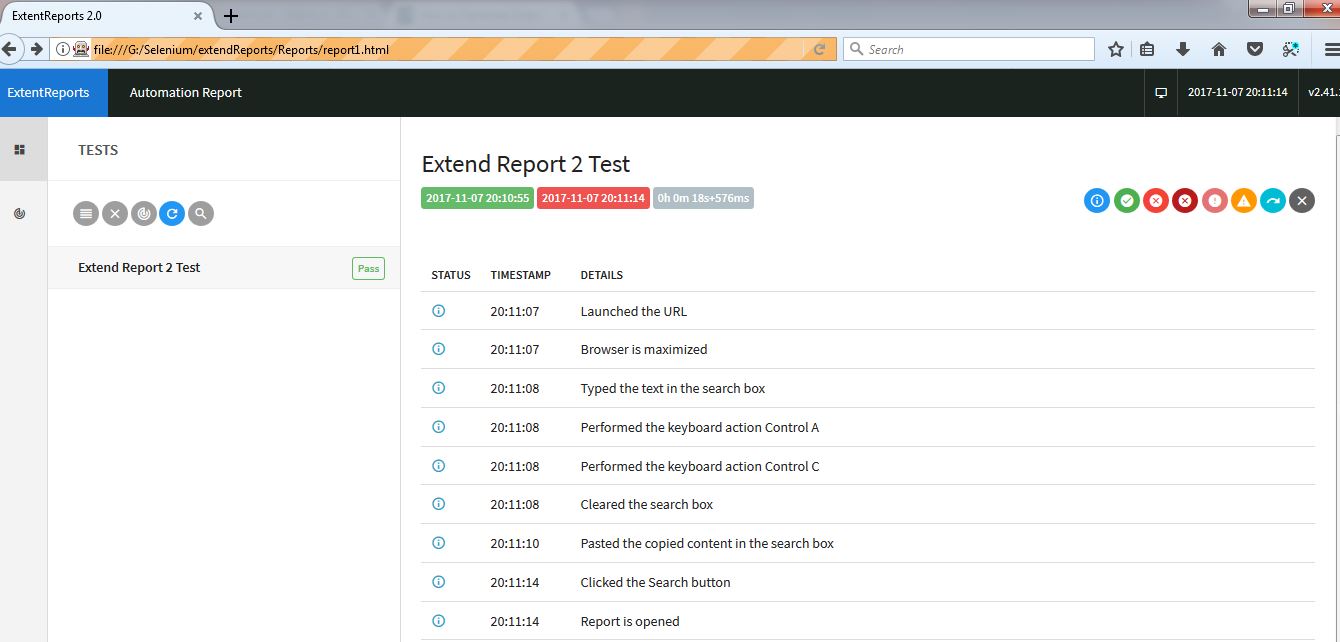The width and height of the screenshot is (1340, 642).
Task: Toggle the pink Error status filter icon
Action: (x=1214, y=200)
